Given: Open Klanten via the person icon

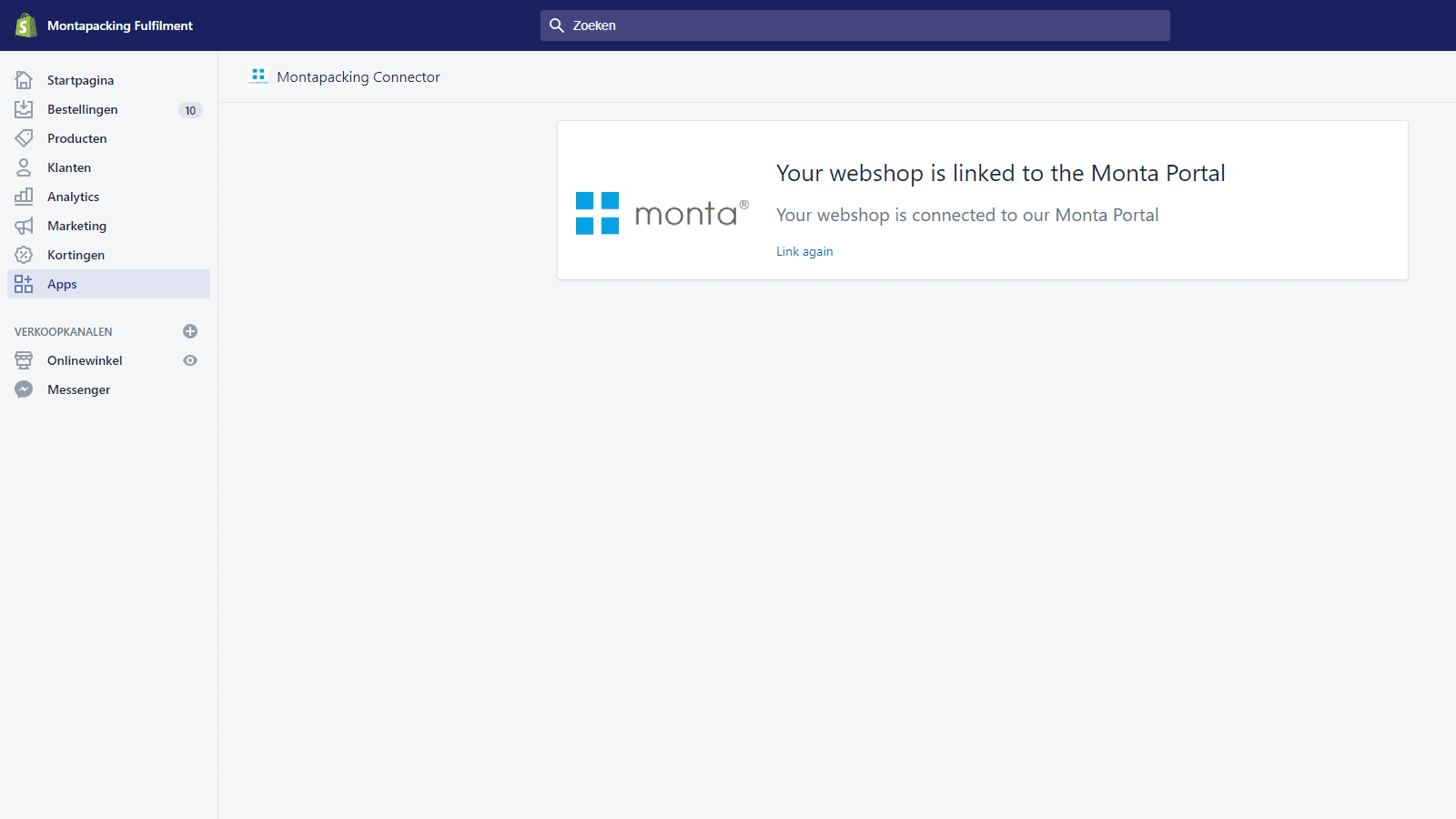Looking at the screenshot, I should (24, 167).
